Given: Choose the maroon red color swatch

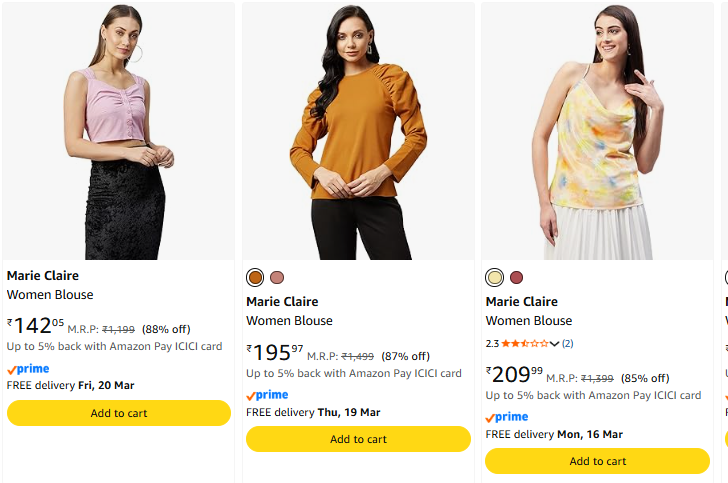Looking at the screenshot, I should coord(516,277).
